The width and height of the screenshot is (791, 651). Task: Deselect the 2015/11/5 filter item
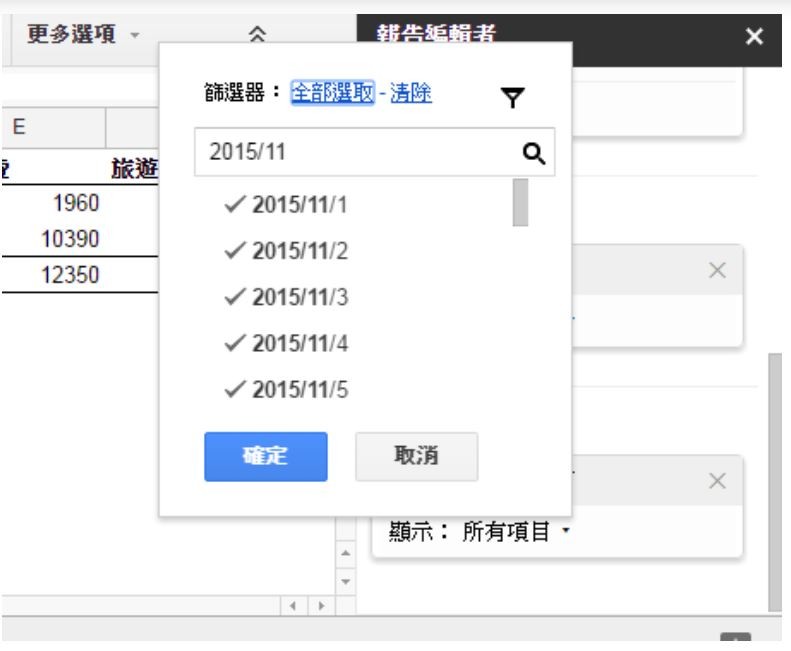point(286,390)
